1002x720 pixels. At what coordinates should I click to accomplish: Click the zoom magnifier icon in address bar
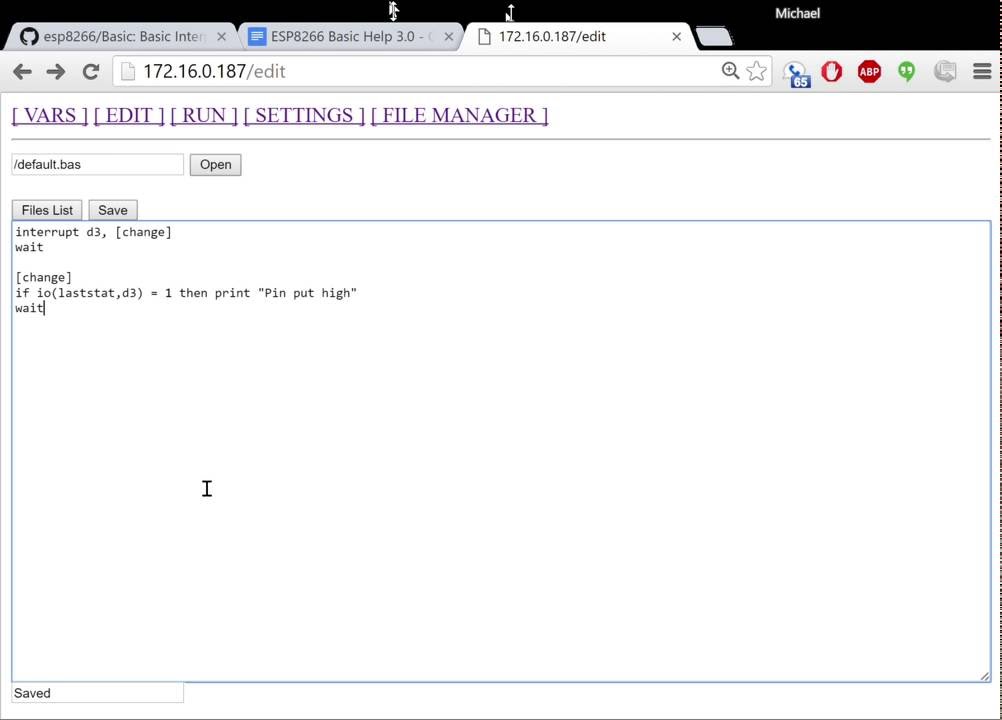pos(730,71)
